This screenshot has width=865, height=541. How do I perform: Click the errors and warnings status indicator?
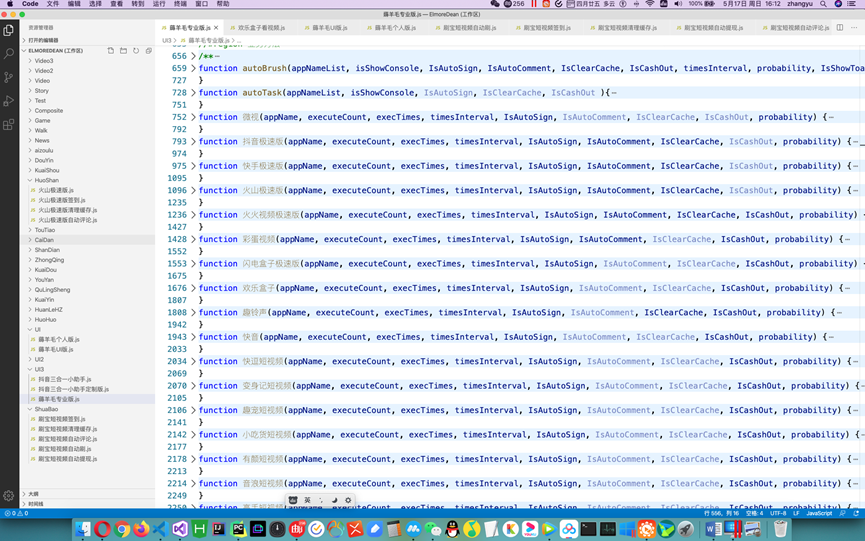click(x=16, y=513)
